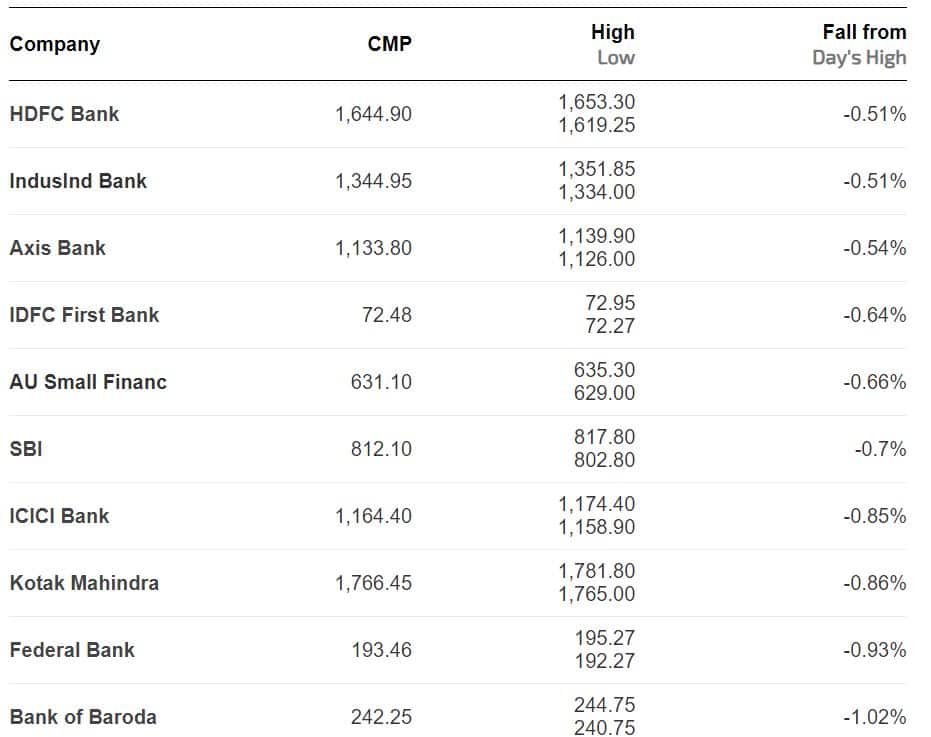The width and height of the screenshot is (931, 737).
Task: Click SBI's -0.7% fall value
Action: 880,449
